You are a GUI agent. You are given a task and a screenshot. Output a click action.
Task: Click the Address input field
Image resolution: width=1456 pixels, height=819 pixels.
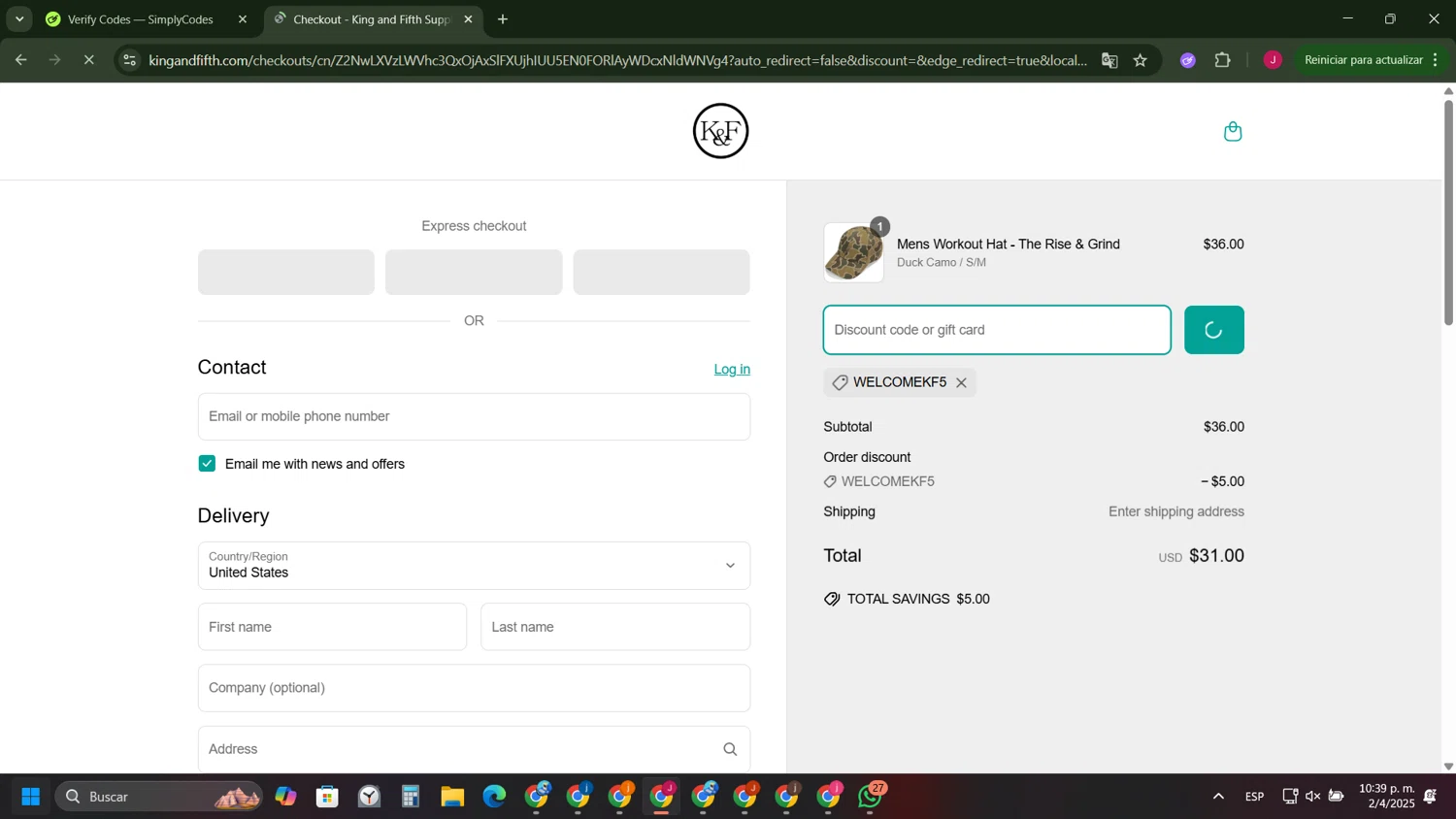[x=474, y=749]
